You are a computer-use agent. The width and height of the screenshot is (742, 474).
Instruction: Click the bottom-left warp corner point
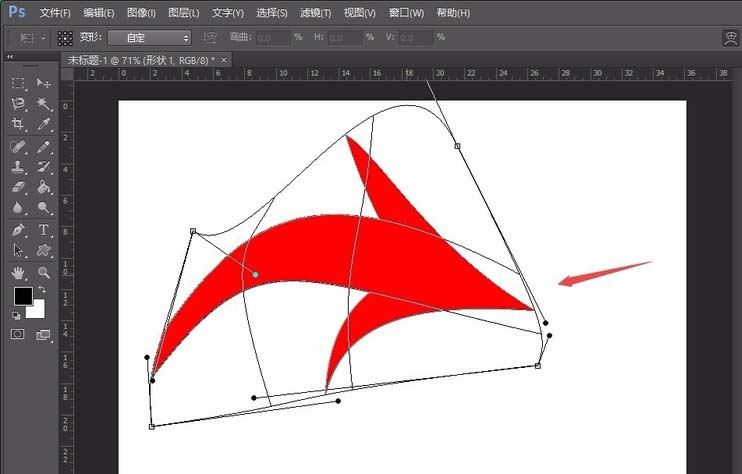click(x=151, y=427)
